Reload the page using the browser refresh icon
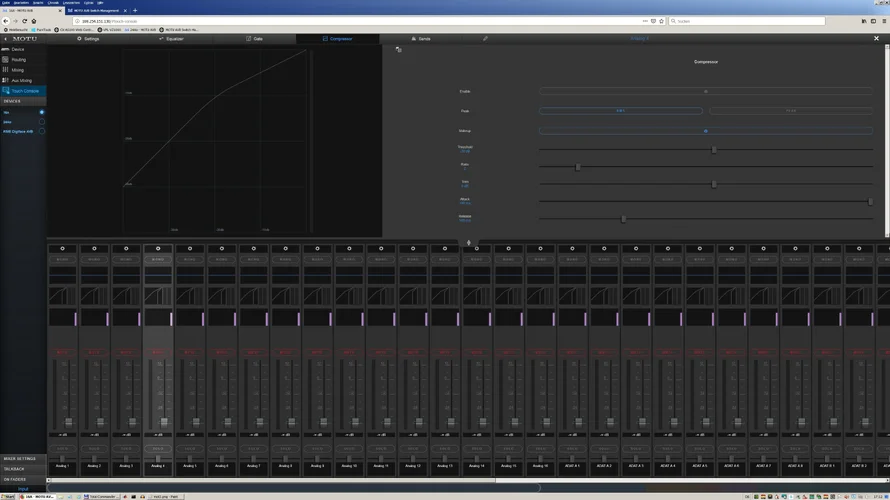 [24, 21]
